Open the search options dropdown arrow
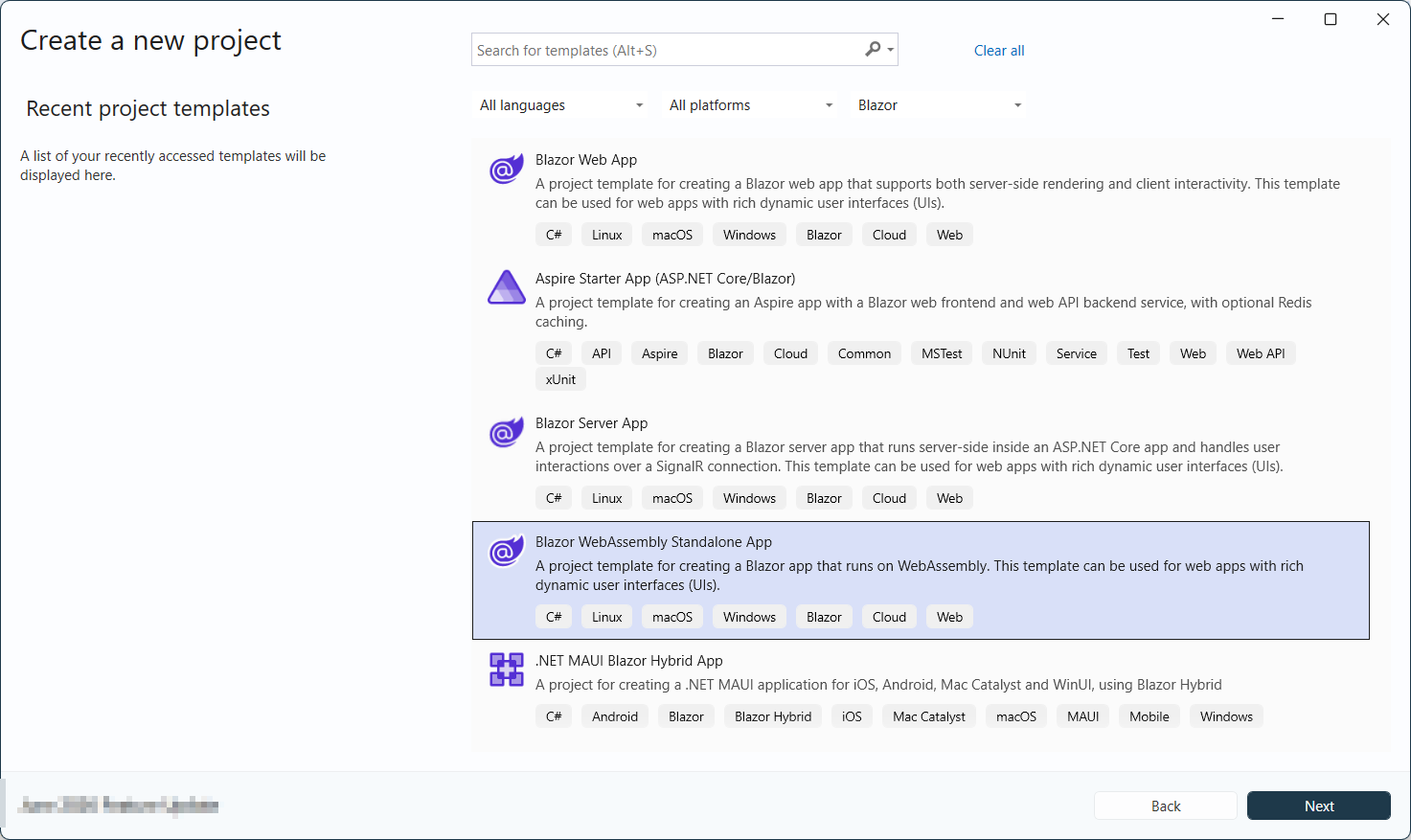This screenshot has width=1411, height=840. [891, 50]
